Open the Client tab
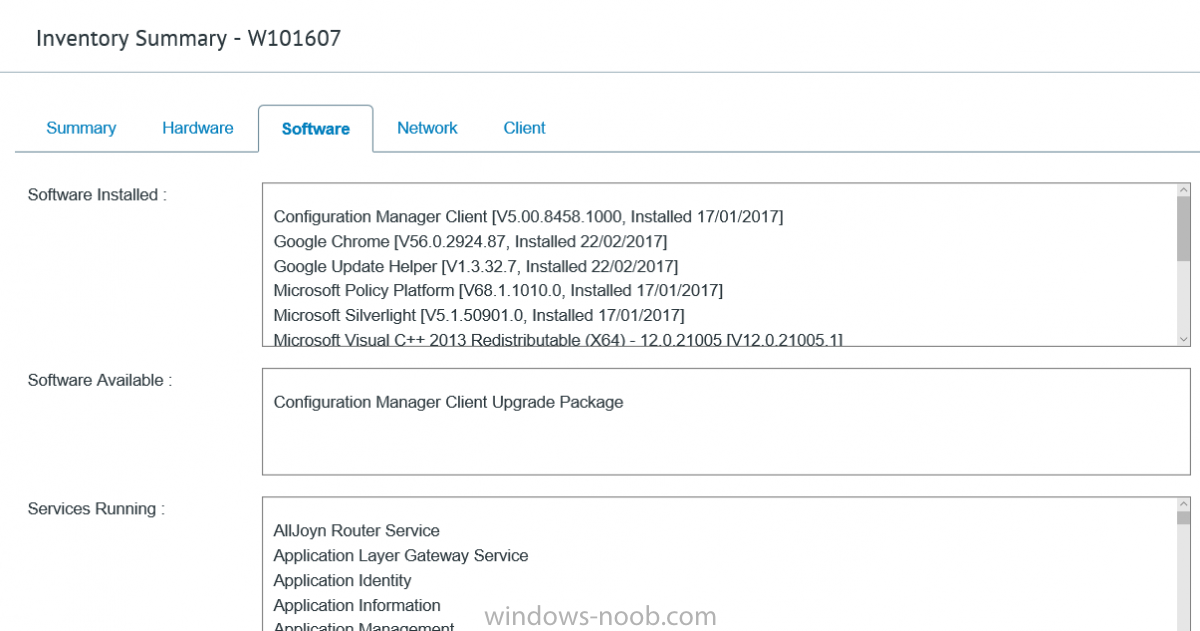The width and height of the screenshot is (1200, 631). pyautogui.click(x=525, y=128)
